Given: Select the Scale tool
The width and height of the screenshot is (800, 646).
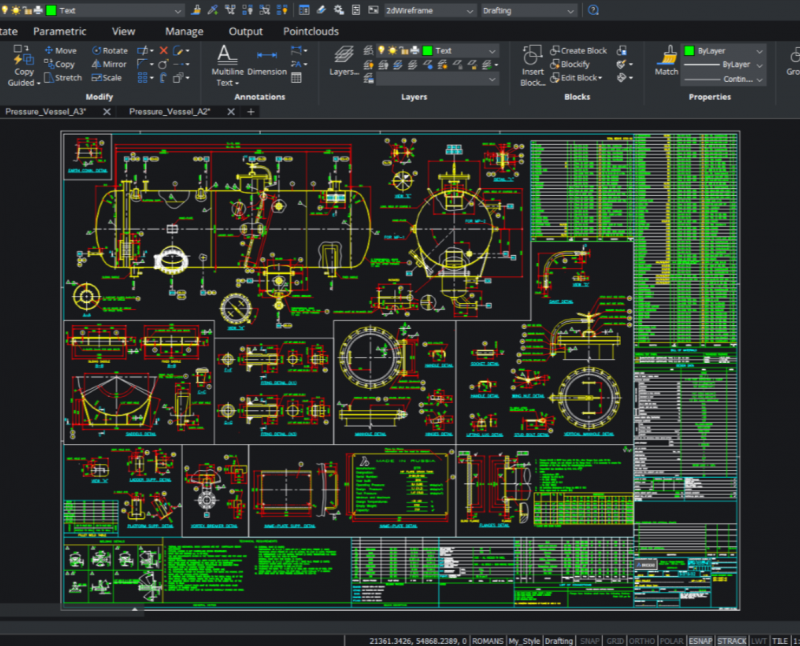Looking at the screenshot, I should pos(106,78).
